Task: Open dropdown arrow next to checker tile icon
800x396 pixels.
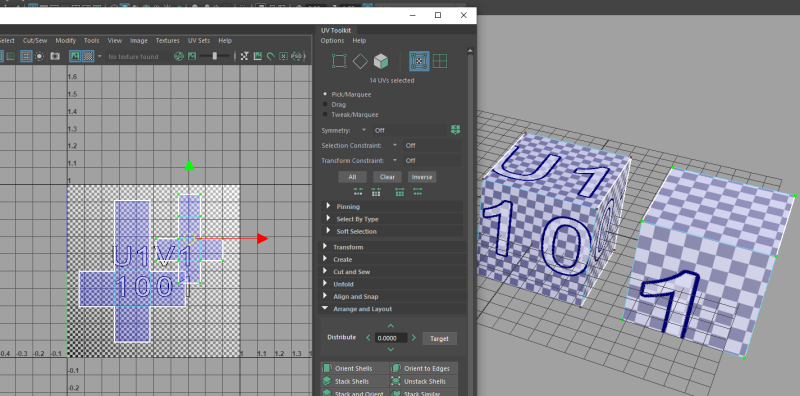Action: pos(99,56)
